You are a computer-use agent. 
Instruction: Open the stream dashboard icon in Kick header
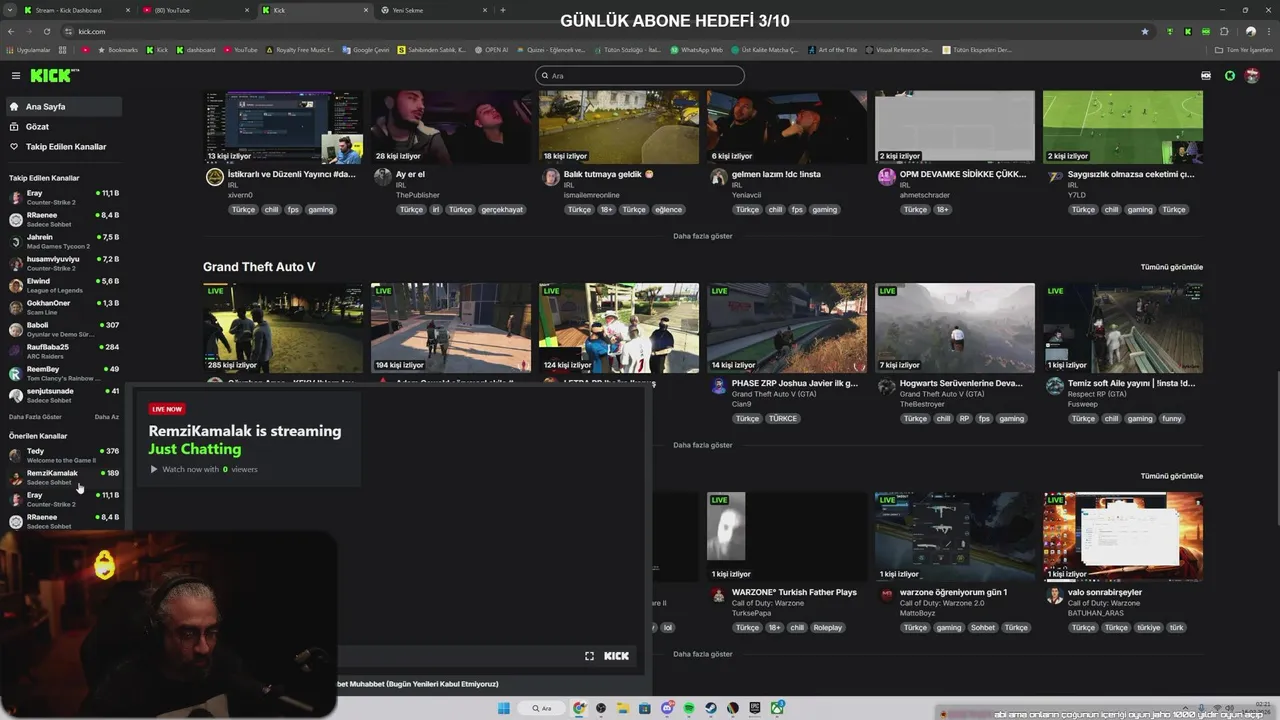pos(1206,76)
